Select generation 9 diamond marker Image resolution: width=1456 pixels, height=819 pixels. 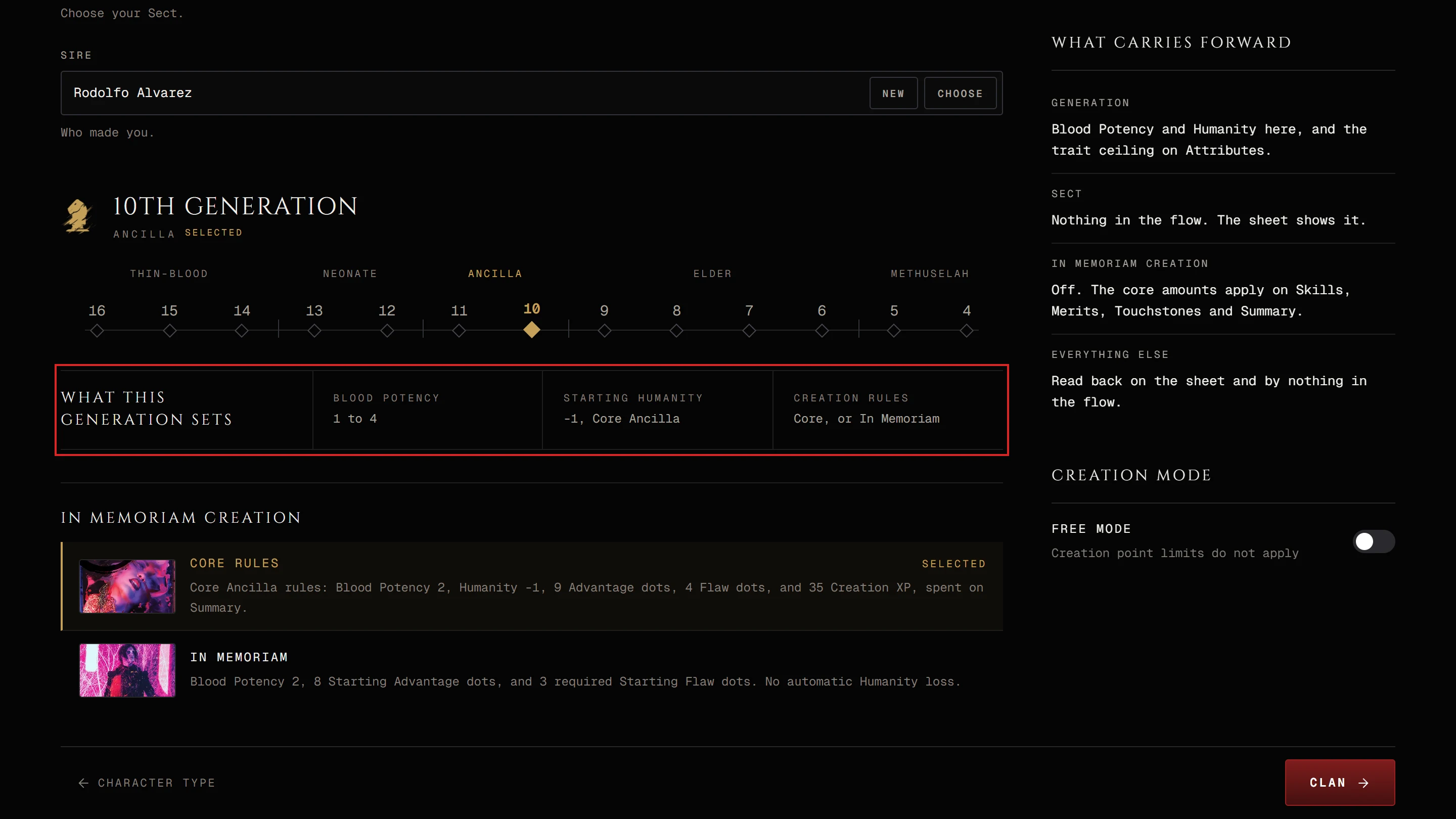tap(604, 331)
